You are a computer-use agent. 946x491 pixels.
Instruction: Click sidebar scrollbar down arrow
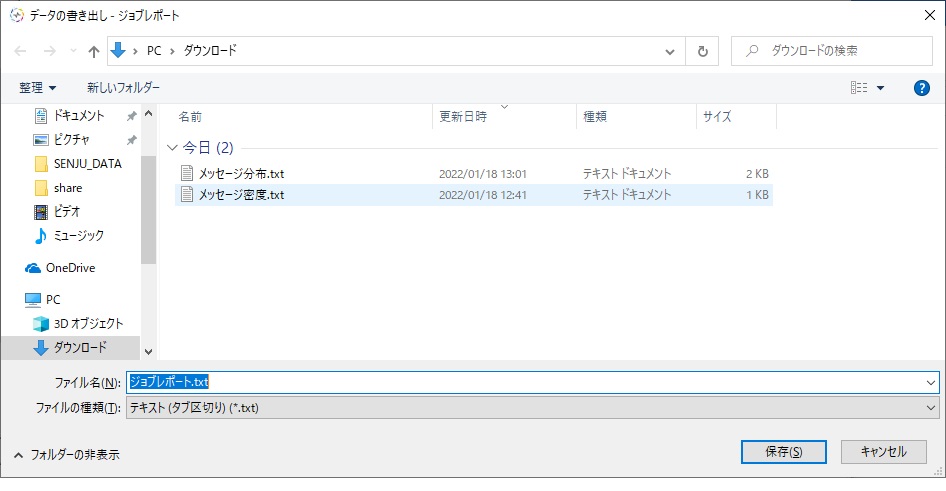tap(148, 352)
